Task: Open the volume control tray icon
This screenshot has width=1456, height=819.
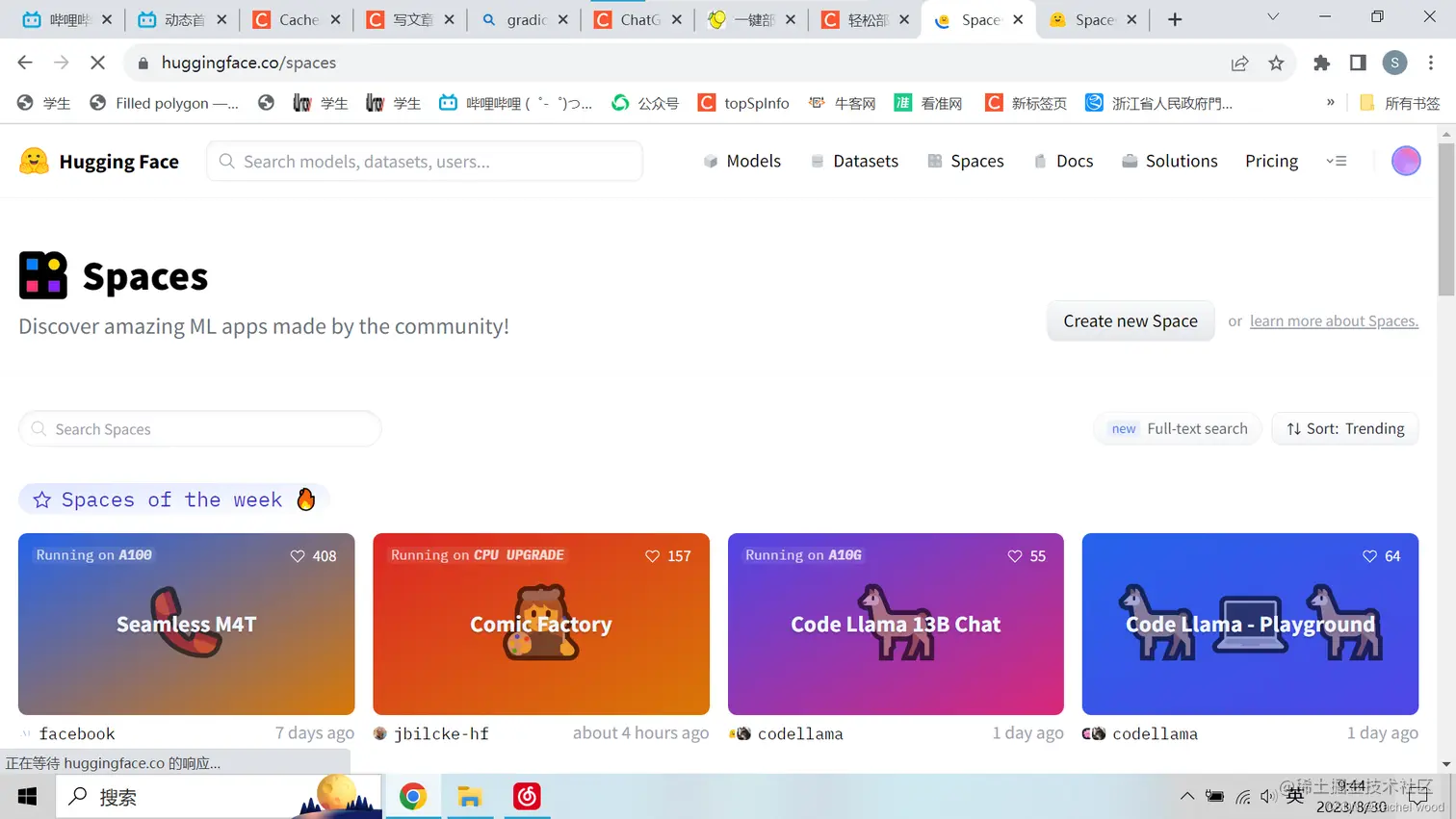Action: (1268, 797)
